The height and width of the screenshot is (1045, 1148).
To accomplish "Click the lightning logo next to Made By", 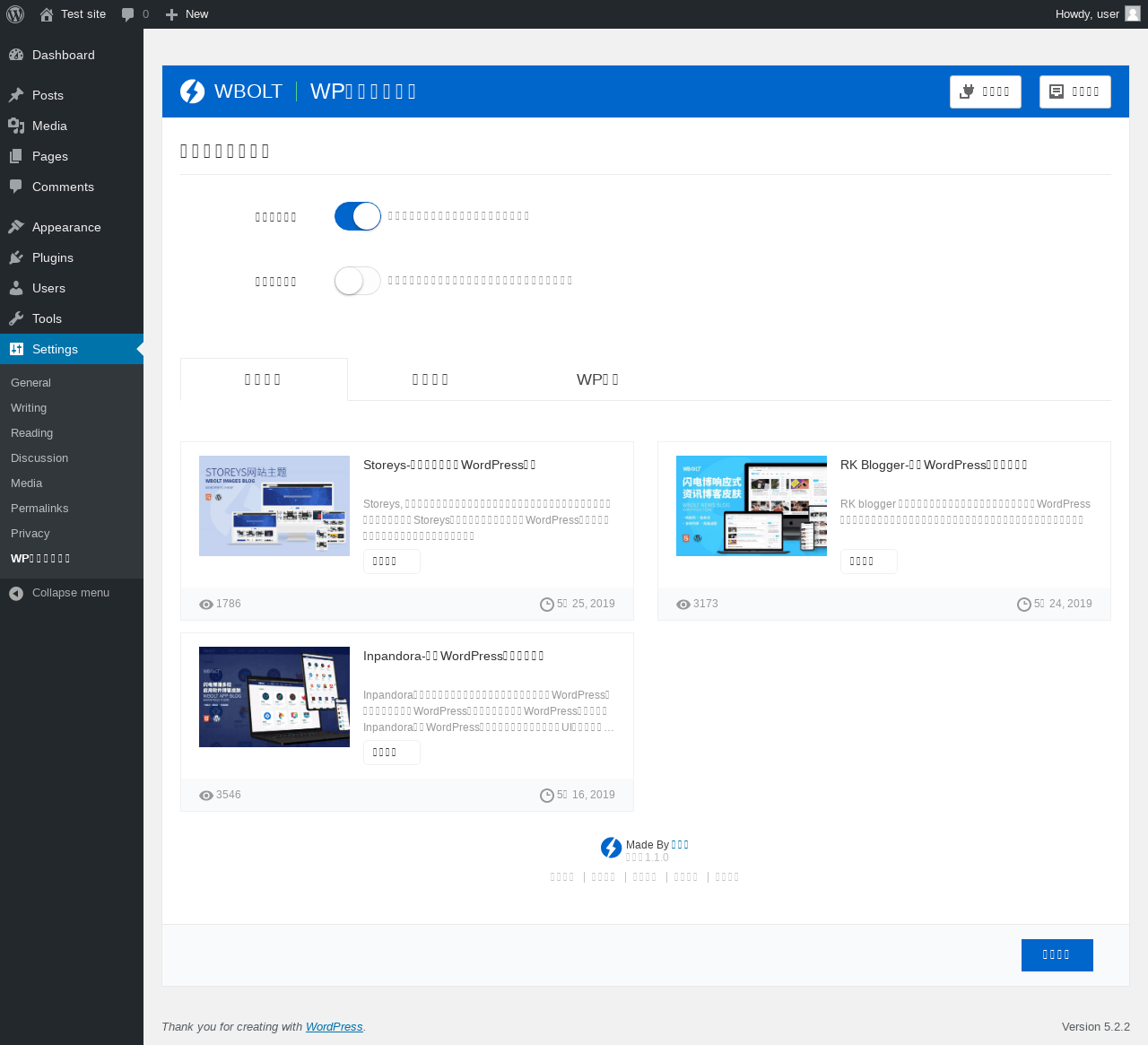I will (612, 848).
